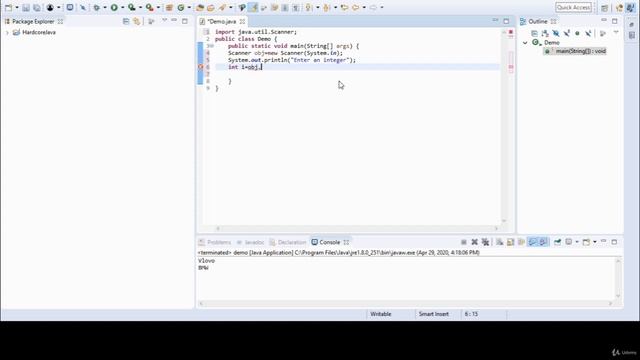Click the Save All toolbar icon
Image resolution: width=640 pixels, height=360 pixels.
pyautogui.click(x=37, y=7)
